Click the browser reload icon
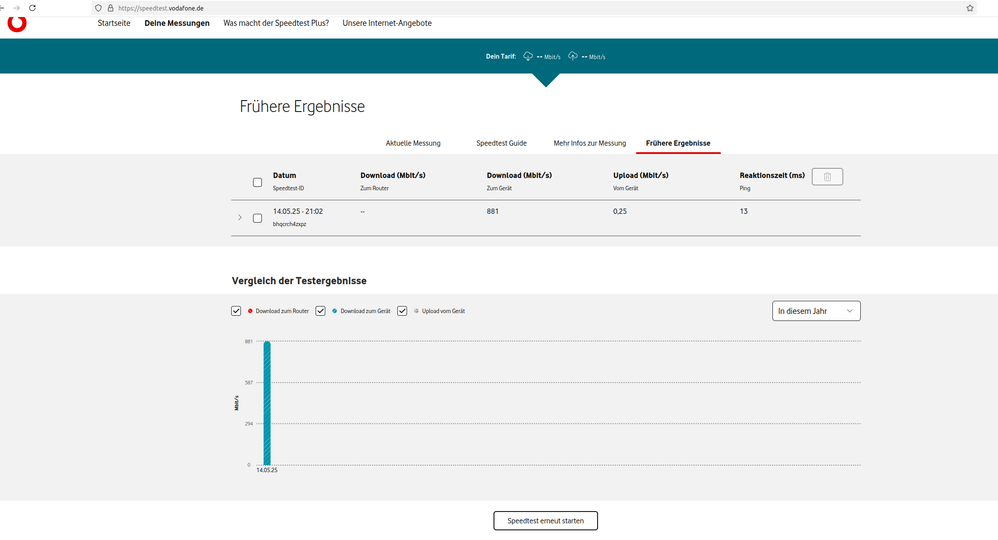This screenshot has height=540, width=998. pos(32,7)
